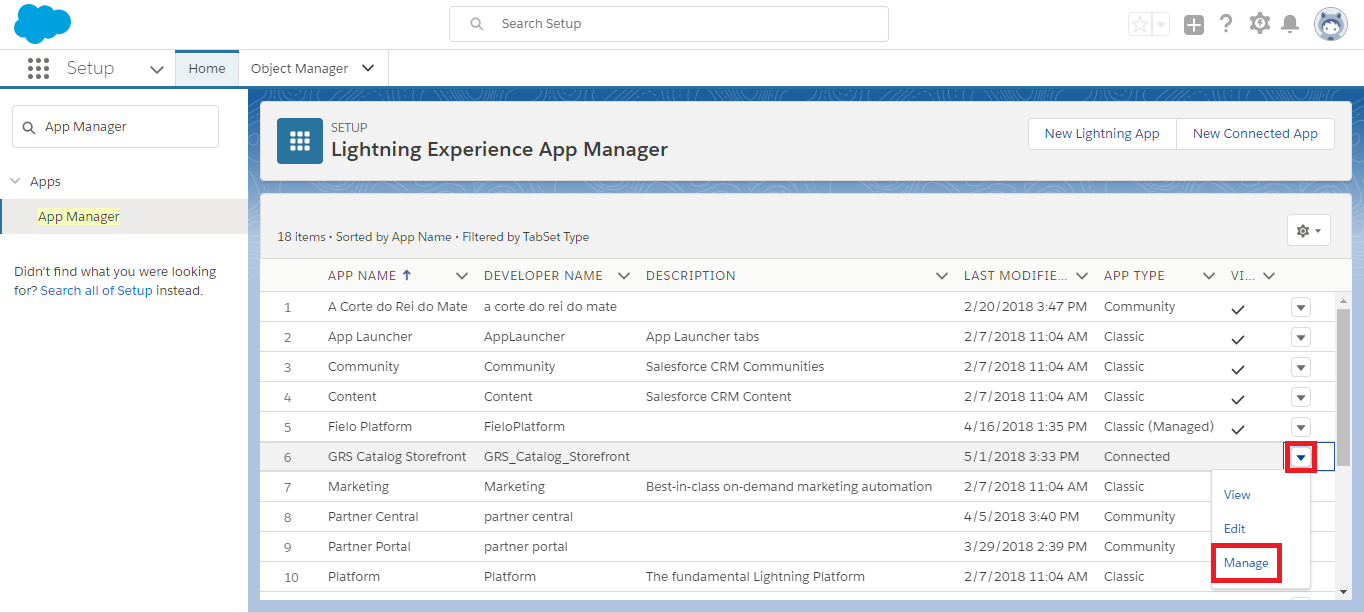Screen dimensions: 1364x613
Task: Open the App Name column menu chevron
Action: pyautogui.click(x=462, y=276)
